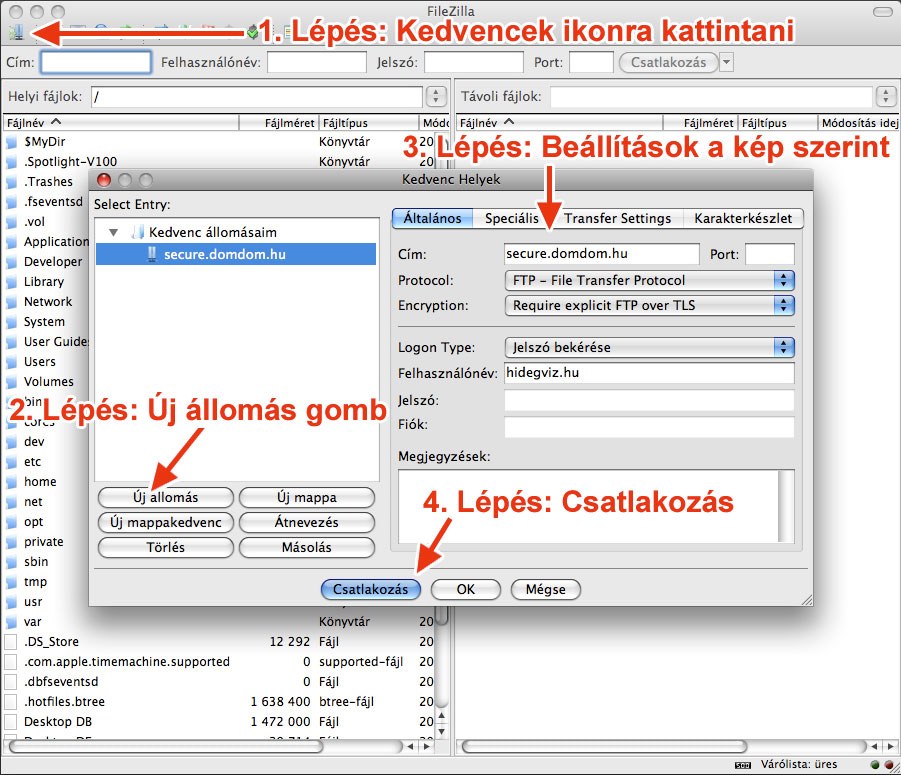Image resolution: width=901 pixels, height=775 pixels.
Task: Click the quick connect Csatlakozás button
Action: click(x=668, y=62)
